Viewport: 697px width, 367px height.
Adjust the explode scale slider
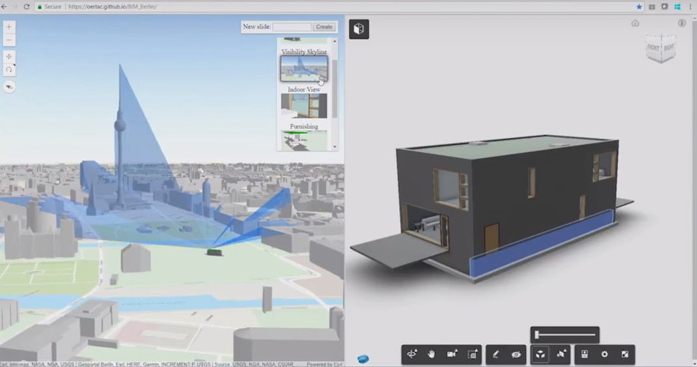(565, 335)
